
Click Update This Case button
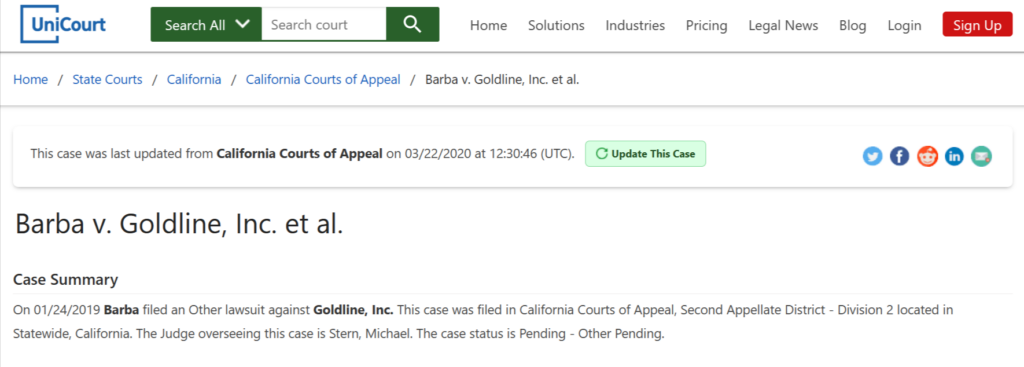[x=645, y=154]
